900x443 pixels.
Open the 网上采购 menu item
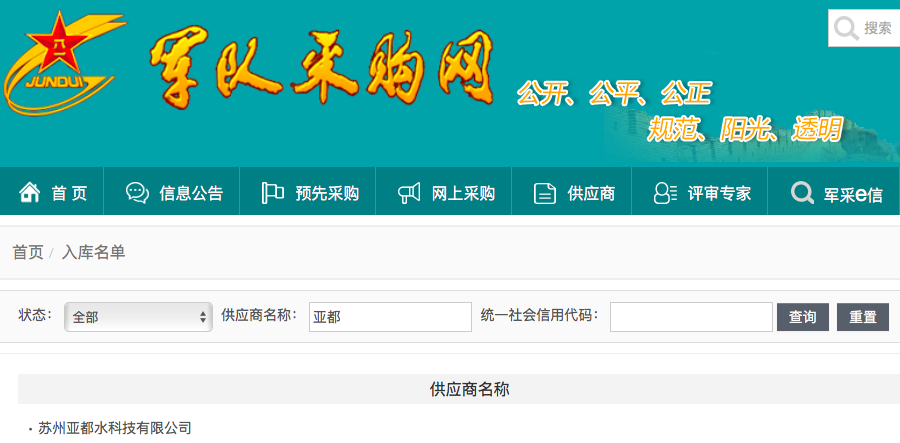(x=463, y=194)
